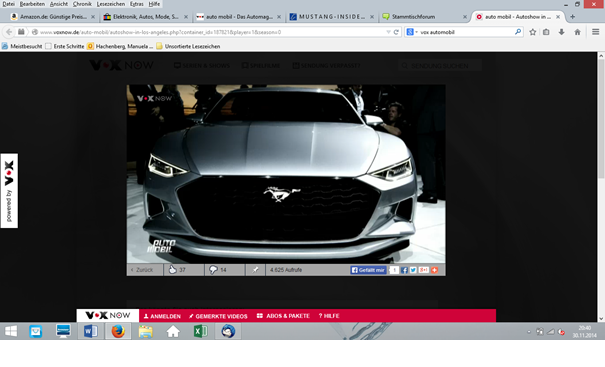
Task: Open Spielfilme in the top navigation
Action: coord(261,66)
